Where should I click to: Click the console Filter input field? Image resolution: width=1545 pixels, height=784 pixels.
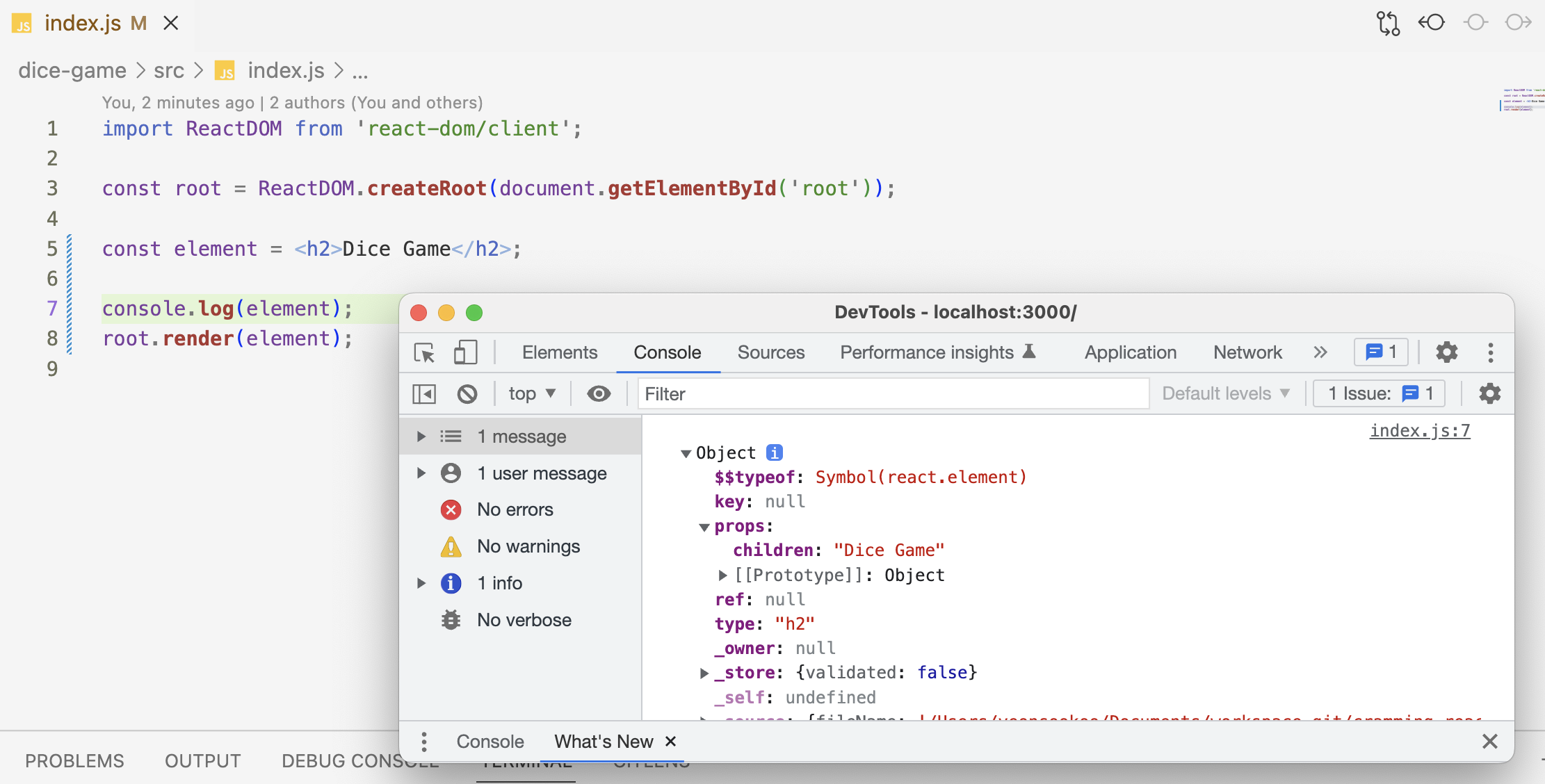click(x=893, y=394)
